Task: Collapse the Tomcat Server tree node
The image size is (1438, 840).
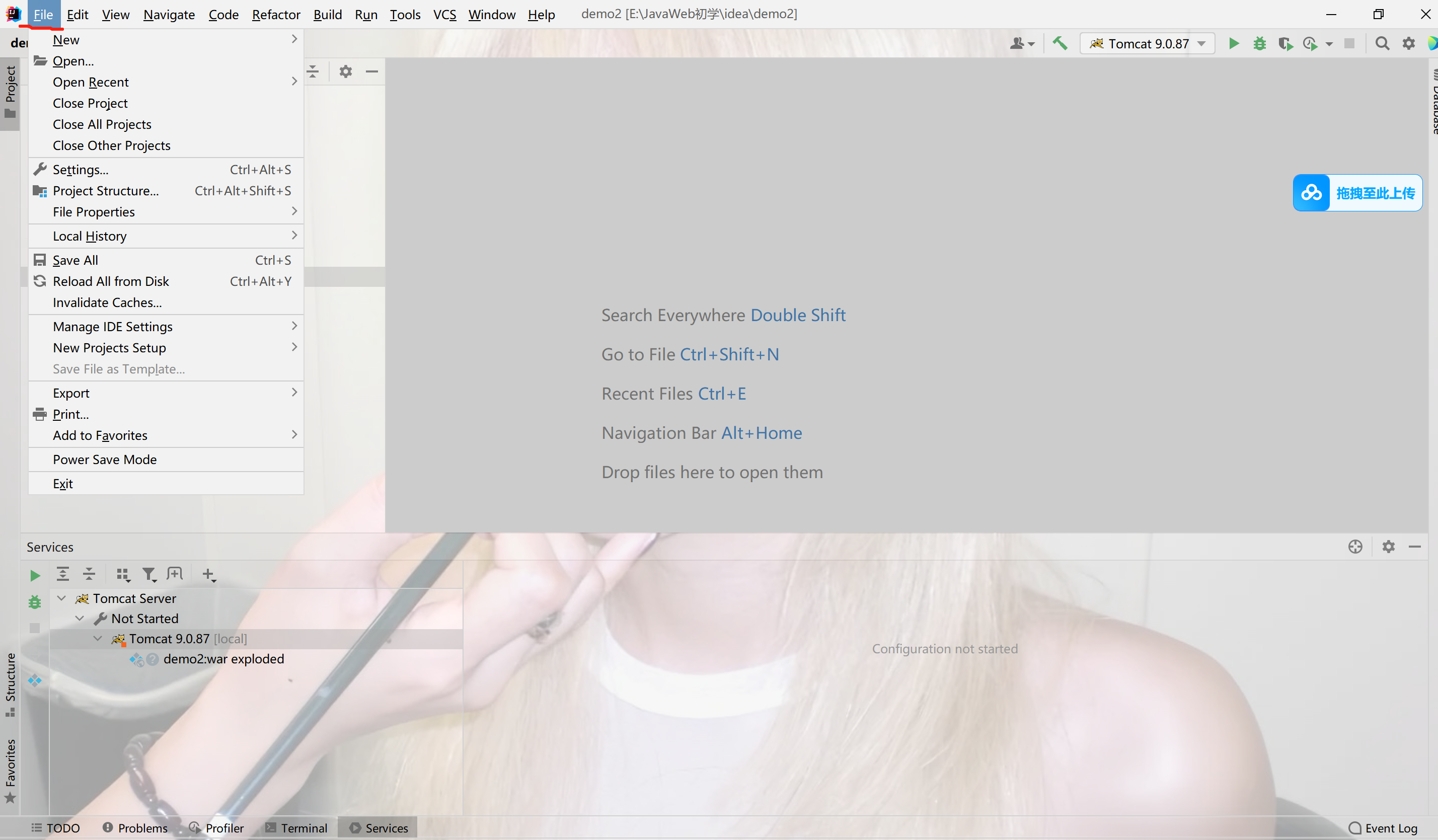Action: pyautogui.click(x=61, y=598)
